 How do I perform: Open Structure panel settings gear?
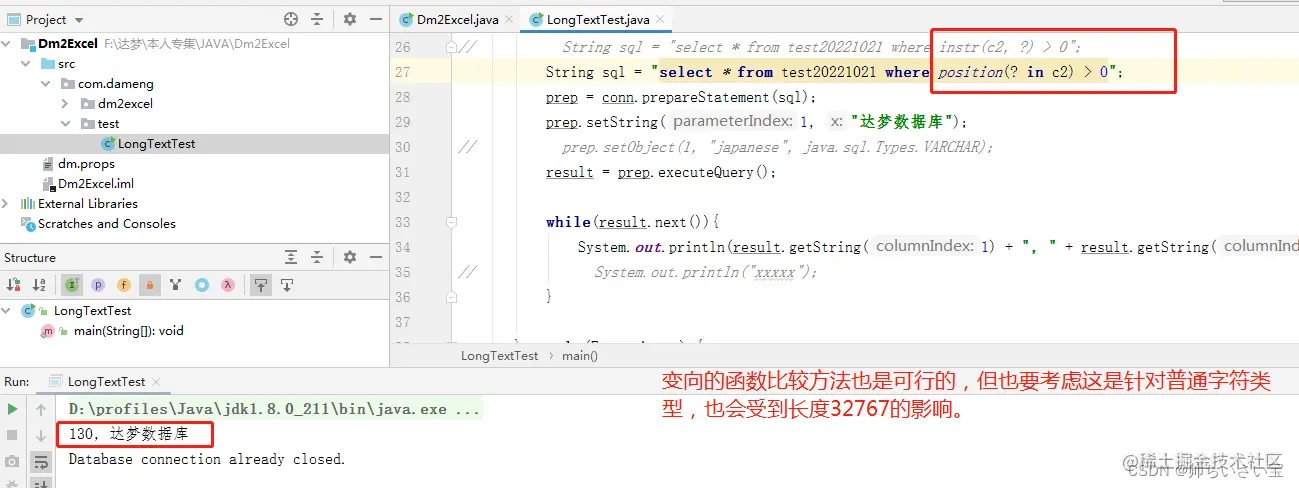click(x=350, y=257)
